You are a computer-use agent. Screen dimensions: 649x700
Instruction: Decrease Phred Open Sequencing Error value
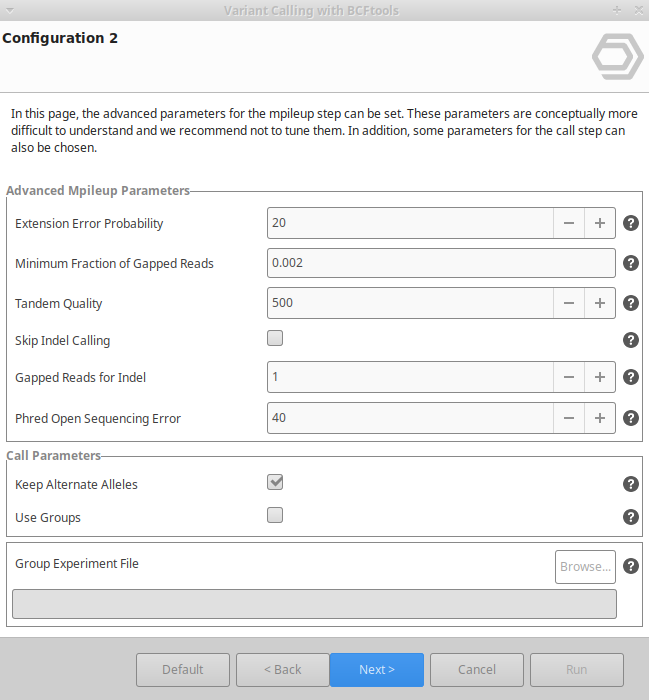click(569, 418)
